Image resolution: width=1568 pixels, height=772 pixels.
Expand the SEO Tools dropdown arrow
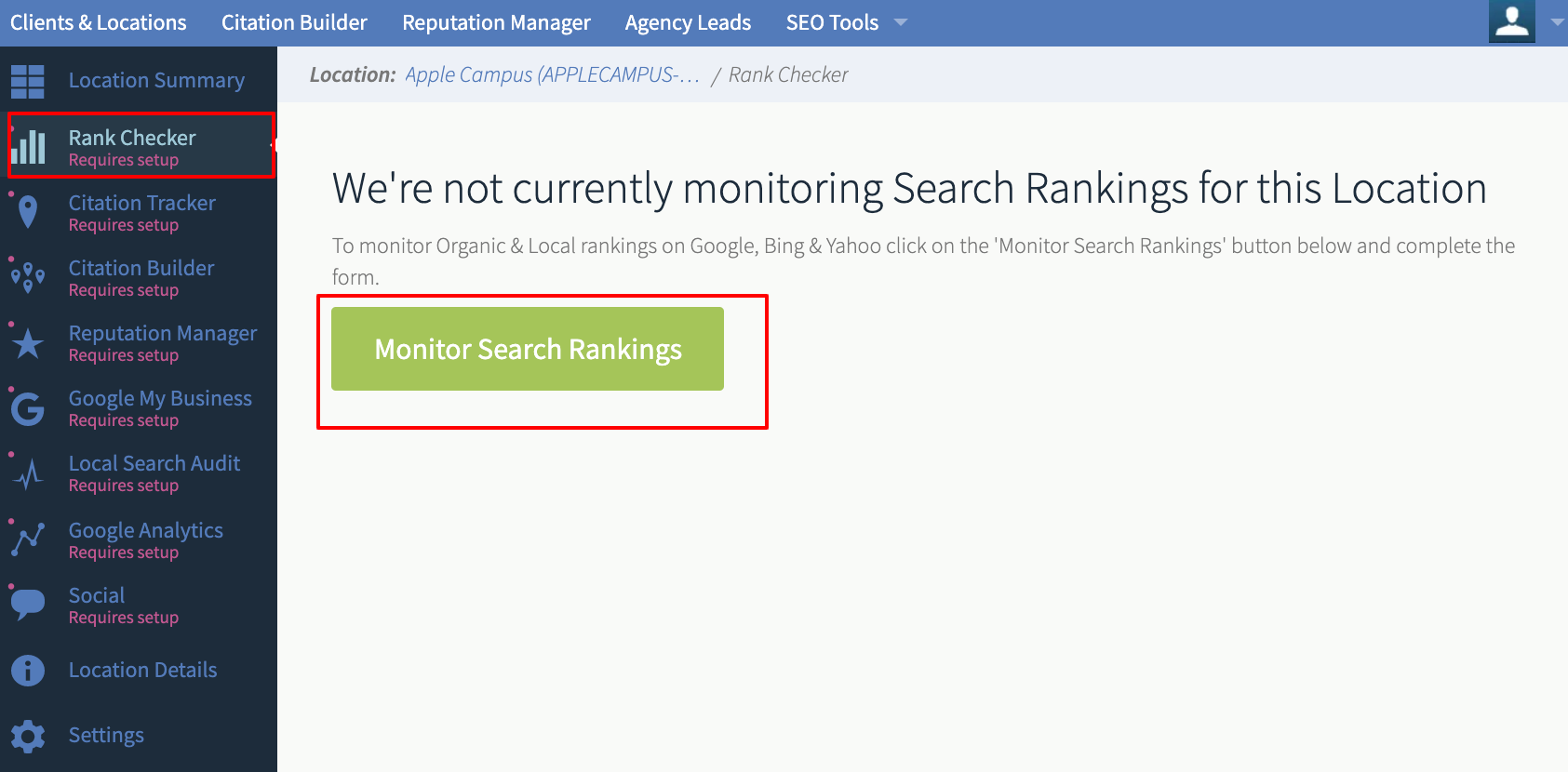pyautogui.click(x=900, y=22)
